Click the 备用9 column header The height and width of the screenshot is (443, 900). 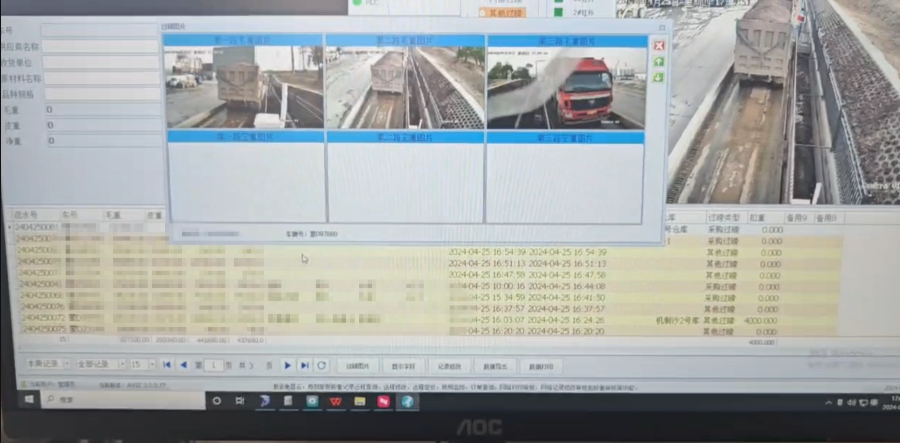pyautogui.click(x=799, y=218)
